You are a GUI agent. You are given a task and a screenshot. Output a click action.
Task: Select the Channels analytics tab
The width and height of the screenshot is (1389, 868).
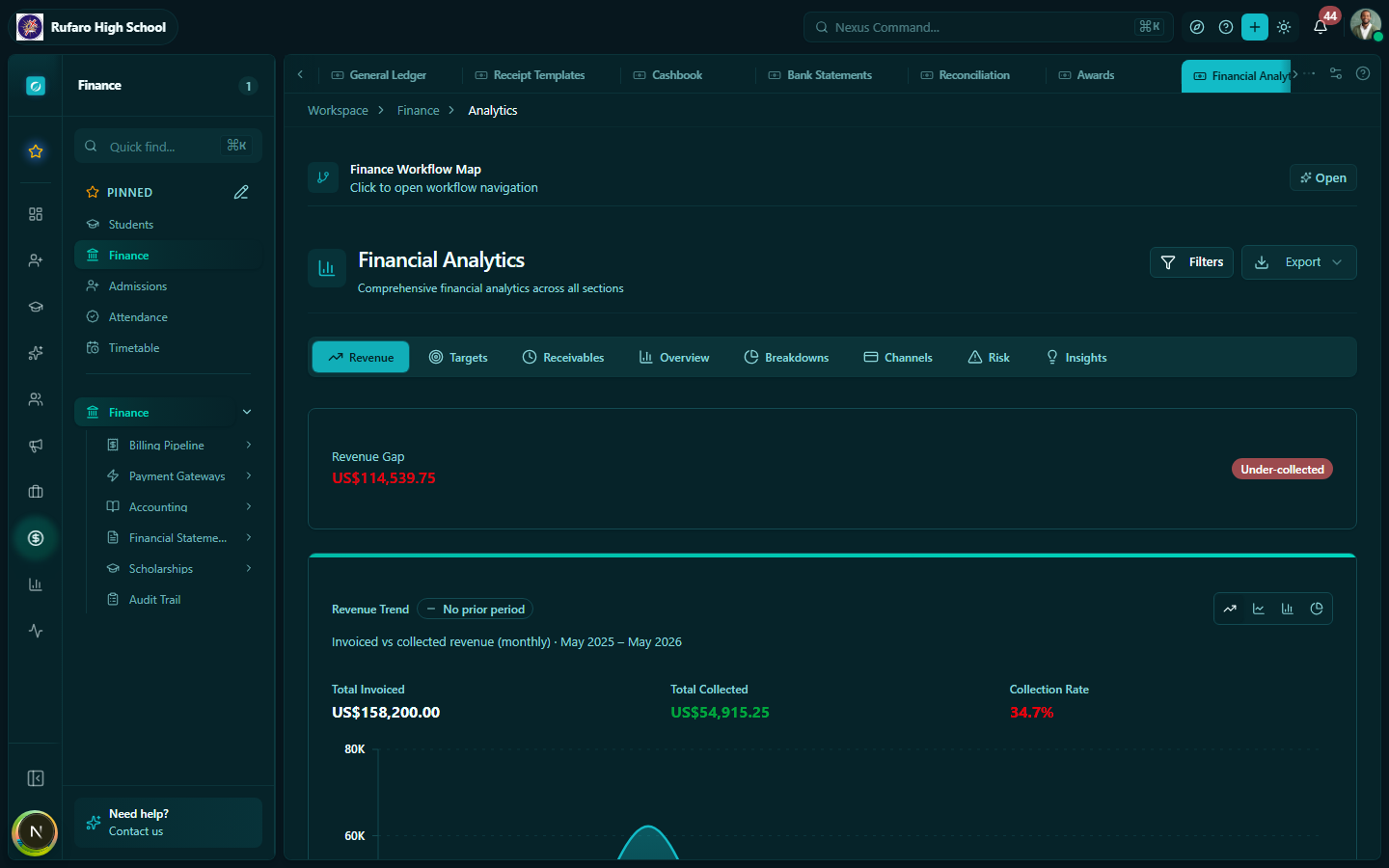point(898,358)
